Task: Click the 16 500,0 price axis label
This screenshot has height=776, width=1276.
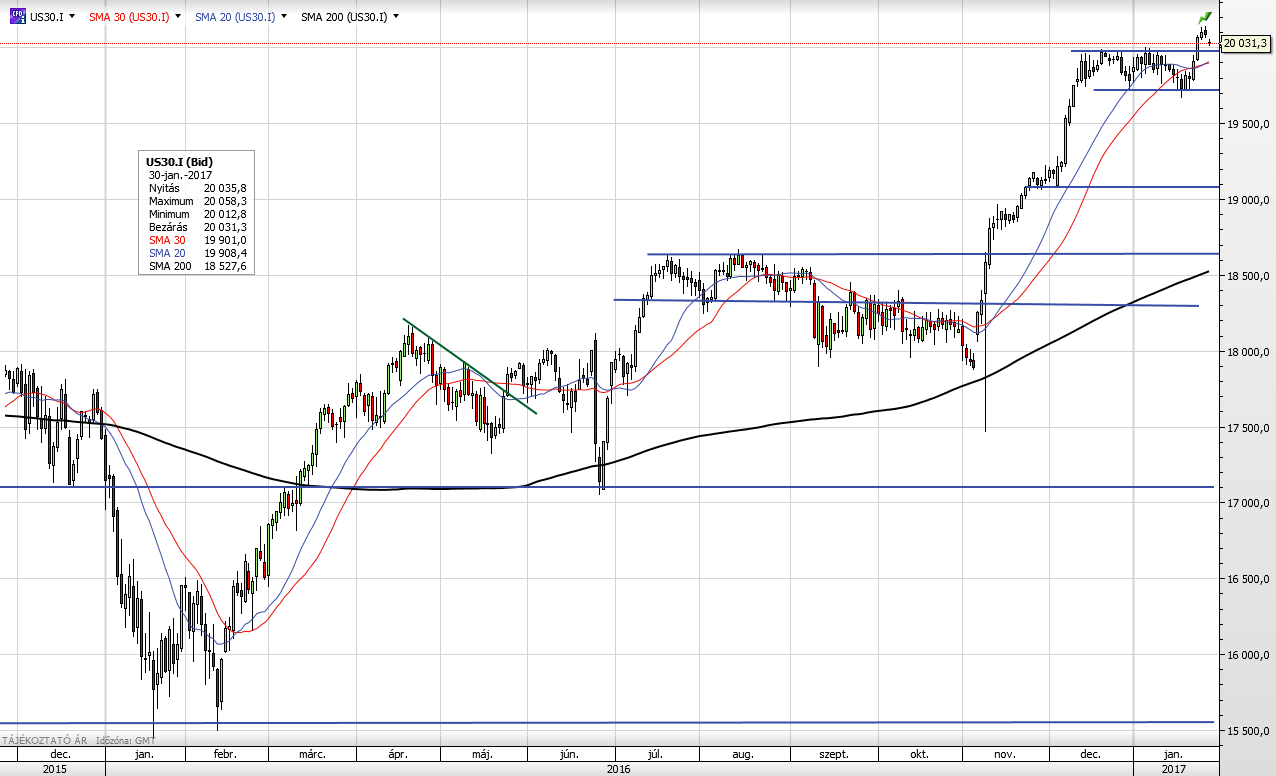Action: pos(1246,580)
